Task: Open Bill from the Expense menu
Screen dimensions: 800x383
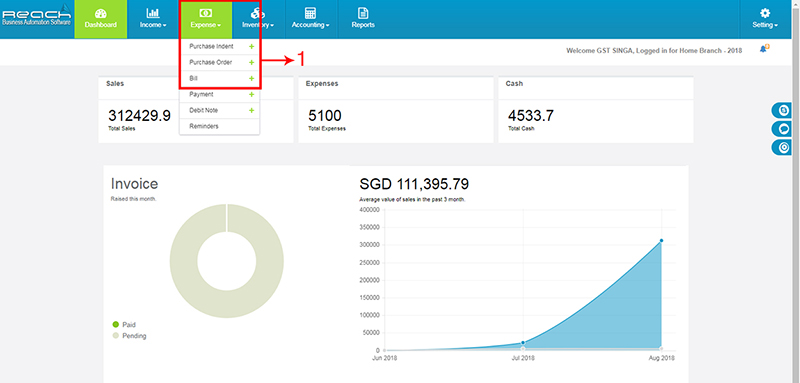Action: tap(193, 79)
